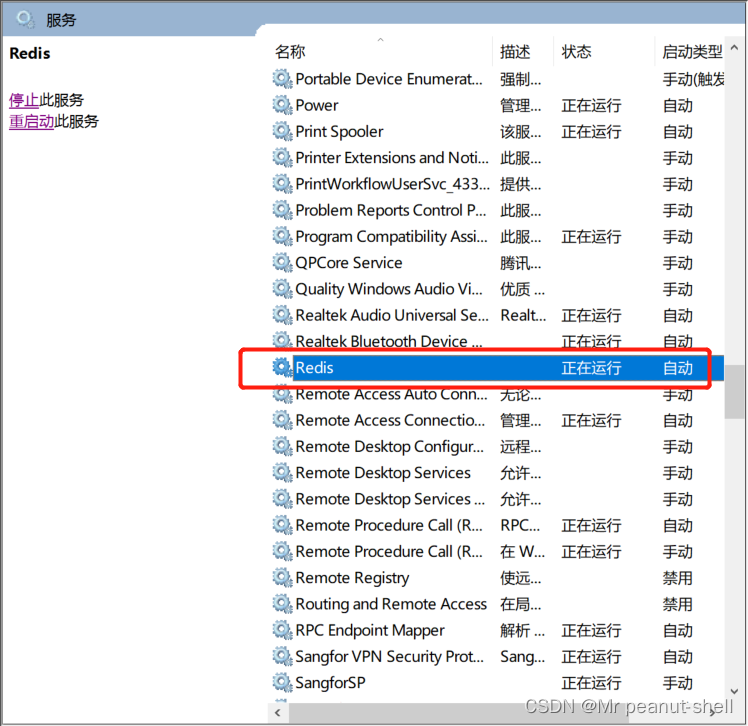Click gear icon beside Realtek Audio Universal Se...
The image size is (748, 726).
coord(282,315)
